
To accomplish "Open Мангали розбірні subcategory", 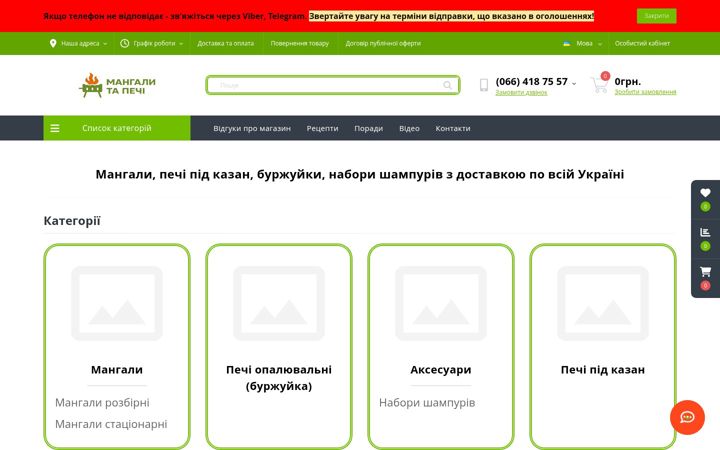I will pyautogui.click(x=102, y=403).
